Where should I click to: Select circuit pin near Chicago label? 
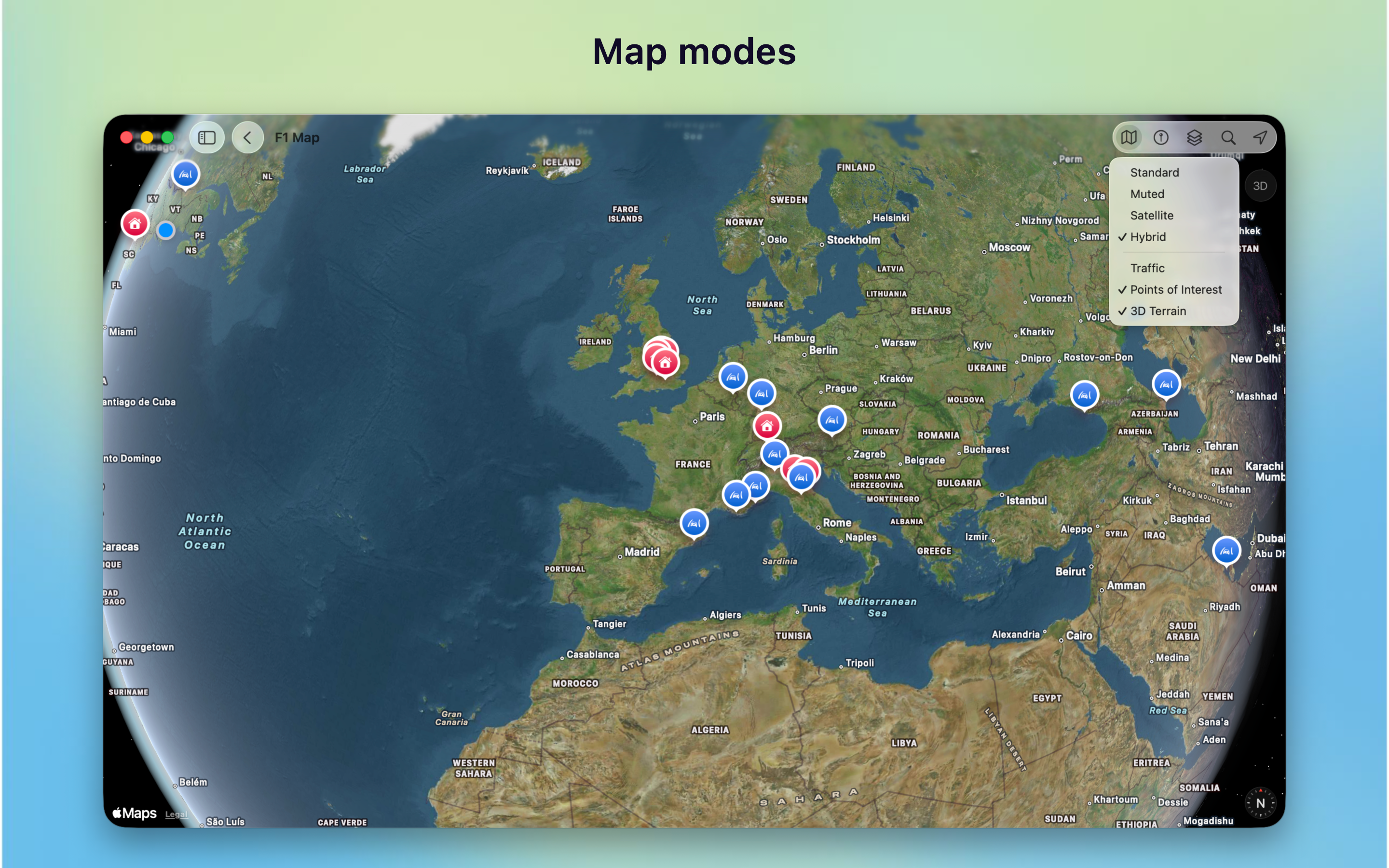185,175
